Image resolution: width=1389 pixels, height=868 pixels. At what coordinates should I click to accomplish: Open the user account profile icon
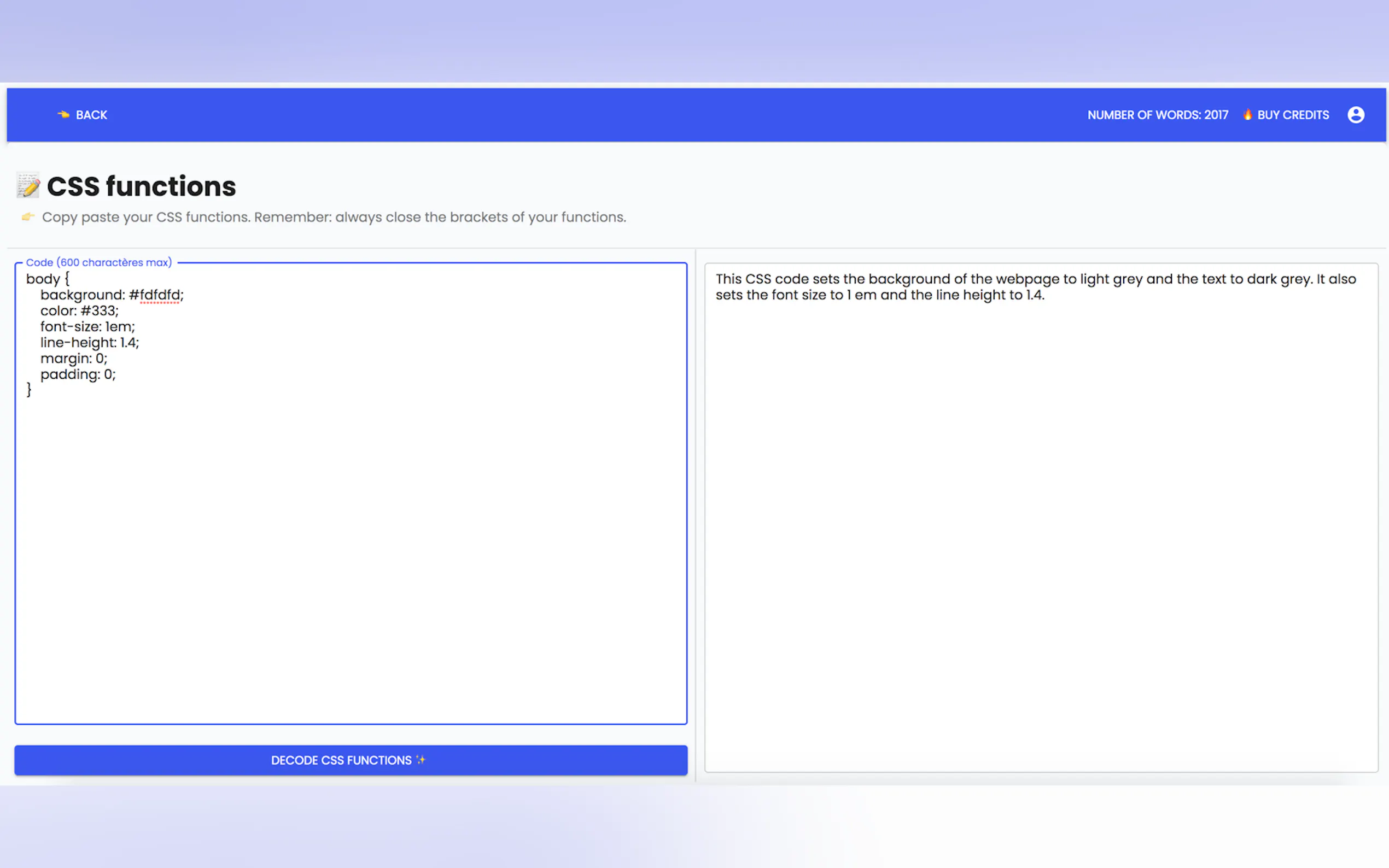click(1356, 115)
